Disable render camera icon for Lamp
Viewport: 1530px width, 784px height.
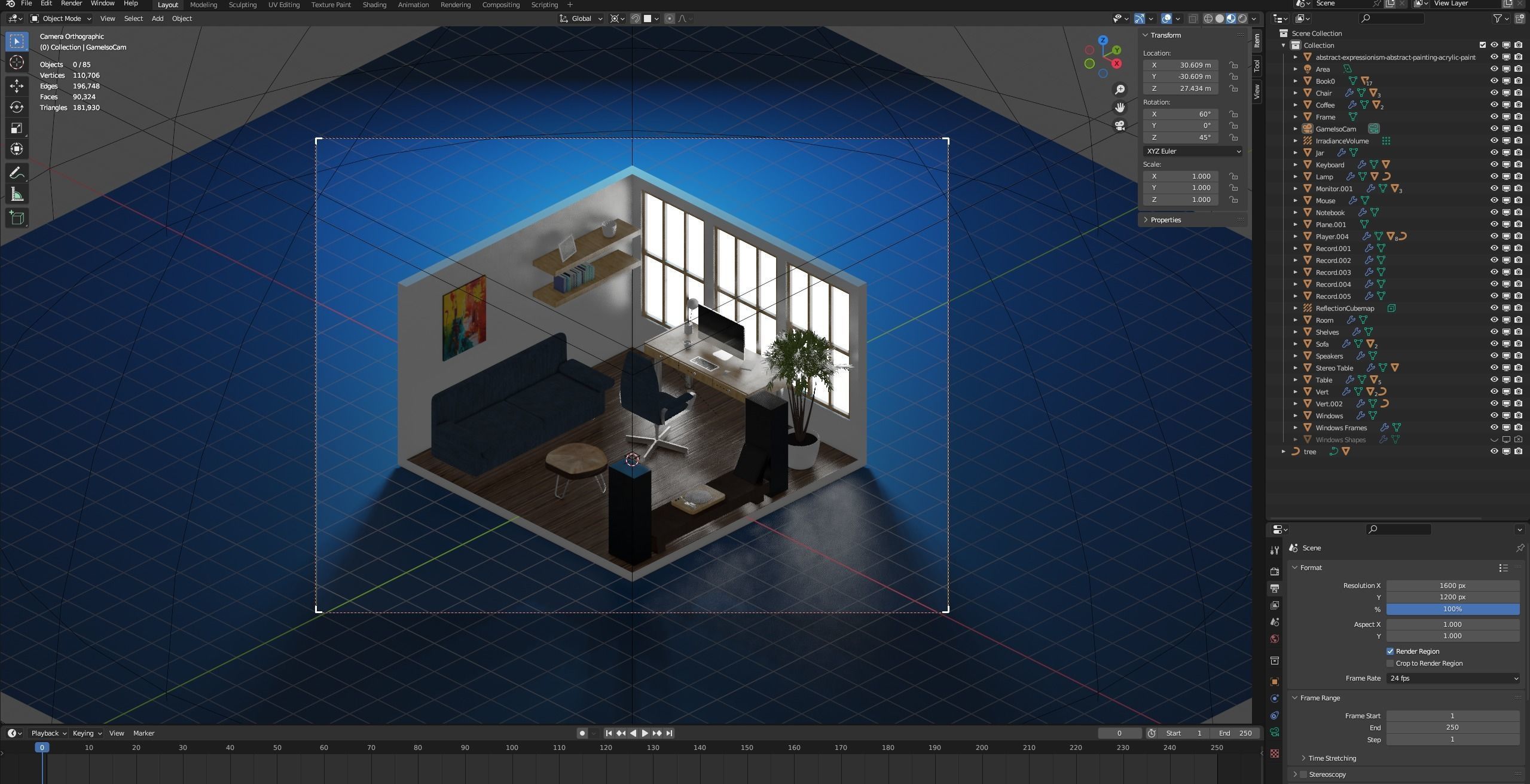point(1518,177)
